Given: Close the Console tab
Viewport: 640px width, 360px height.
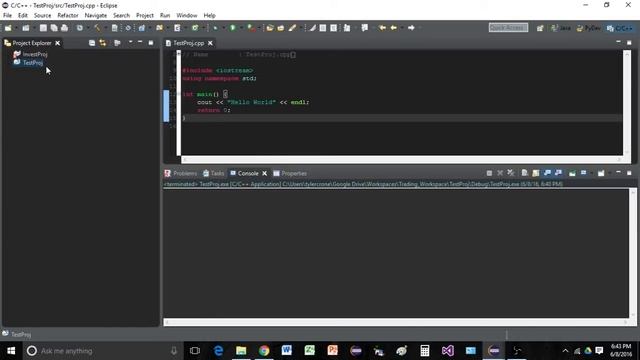Looking at the screenshot, I should 264,173.
